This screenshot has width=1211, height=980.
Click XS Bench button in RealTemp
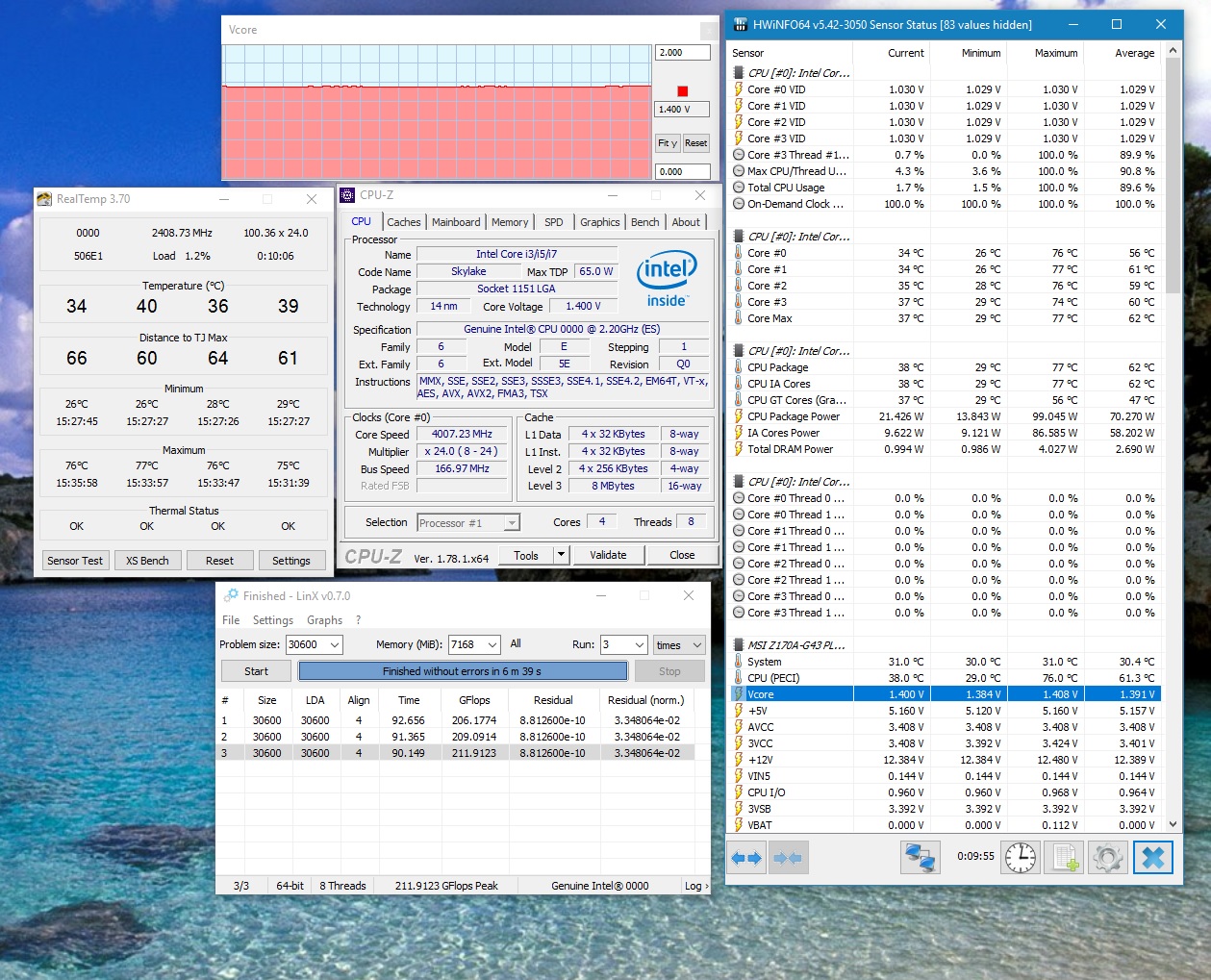tap(147, 561)
